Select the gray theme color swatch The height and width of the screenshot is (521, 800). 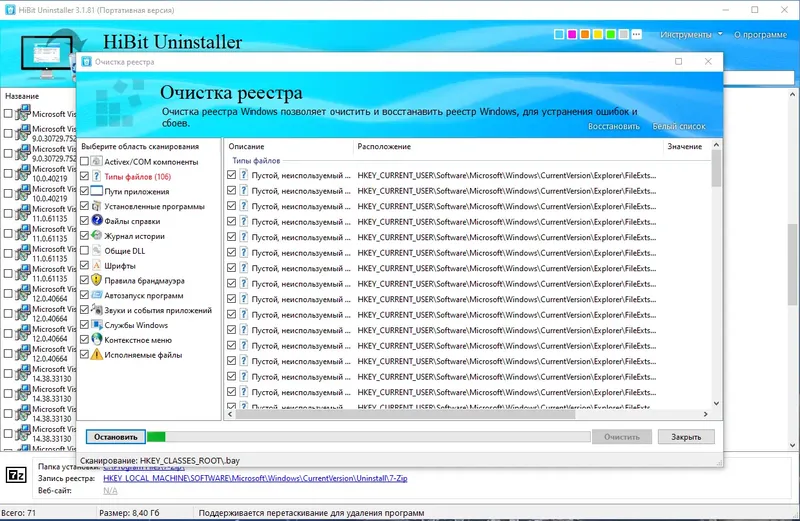(x=623, y=34)
